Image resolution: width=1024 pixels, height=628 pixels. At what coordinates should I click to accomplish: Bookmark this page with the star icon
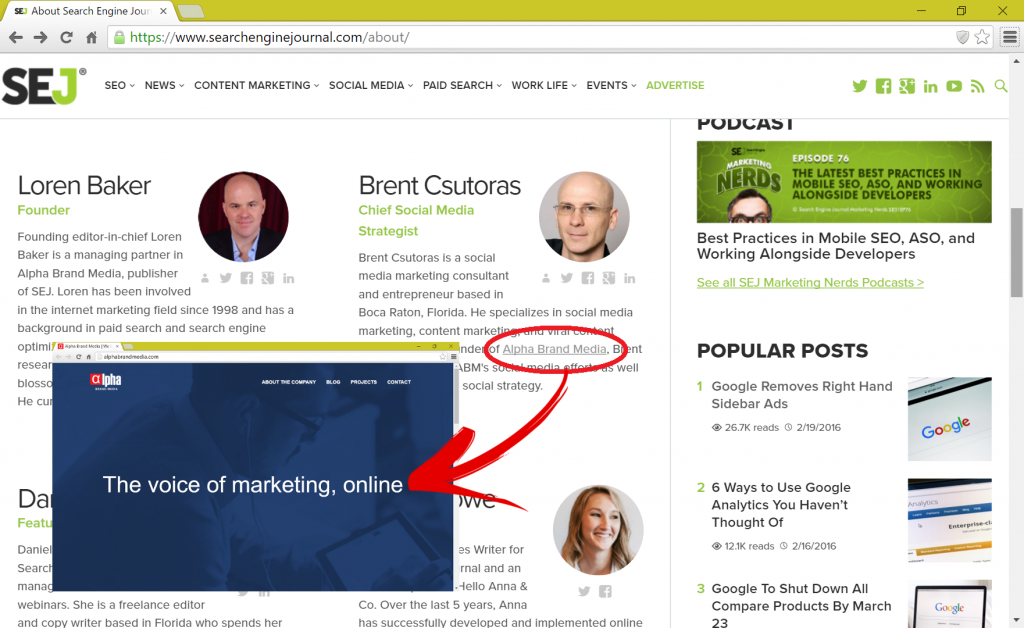pos(982,37)
